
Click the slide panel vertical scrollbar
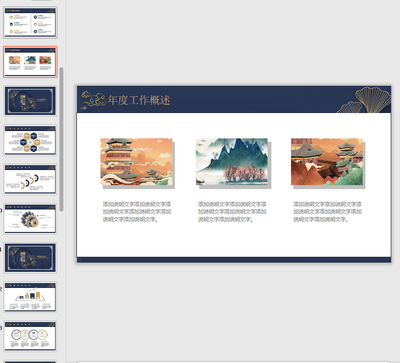(61, 139)
